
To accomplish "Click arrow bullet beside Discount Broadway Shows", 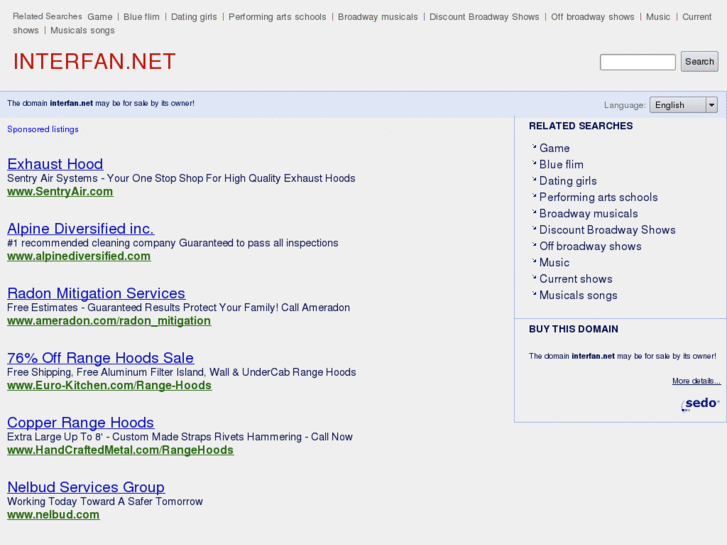I will [x=534, y=228].
